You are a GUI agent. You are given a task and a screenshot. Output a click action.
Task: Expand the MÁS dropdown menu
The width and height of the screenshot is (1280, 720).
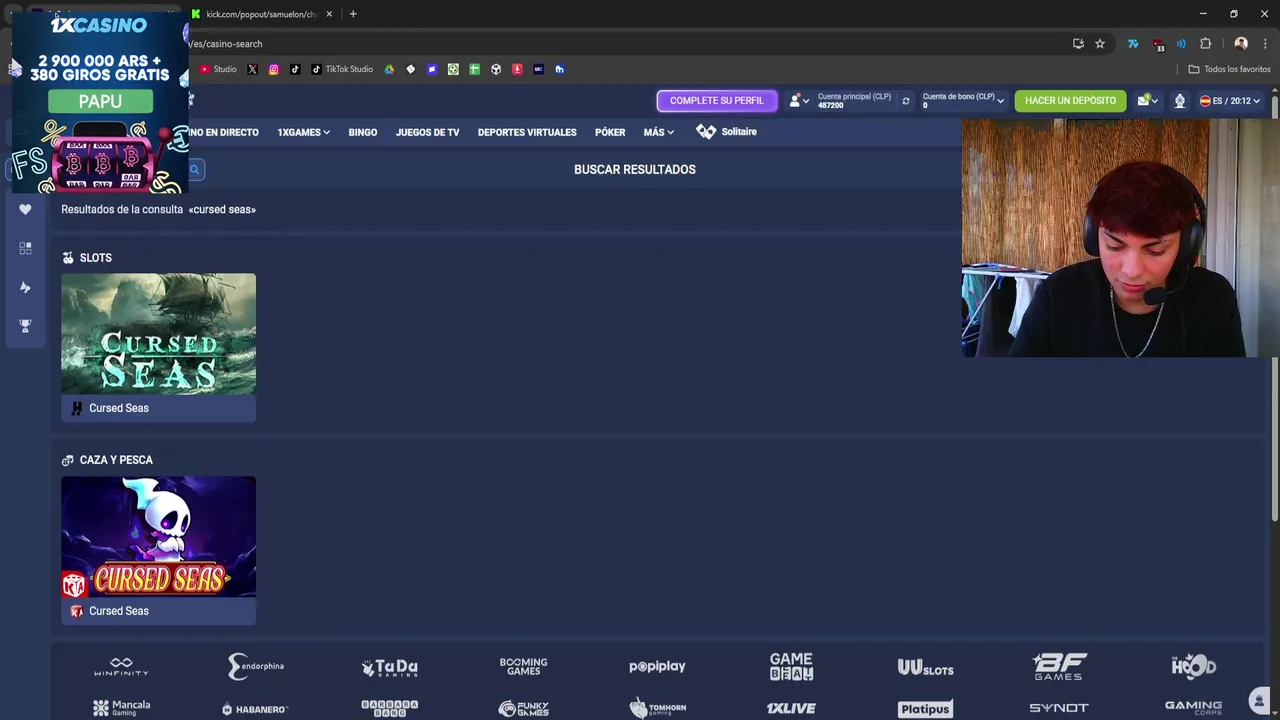pos(658,132)
